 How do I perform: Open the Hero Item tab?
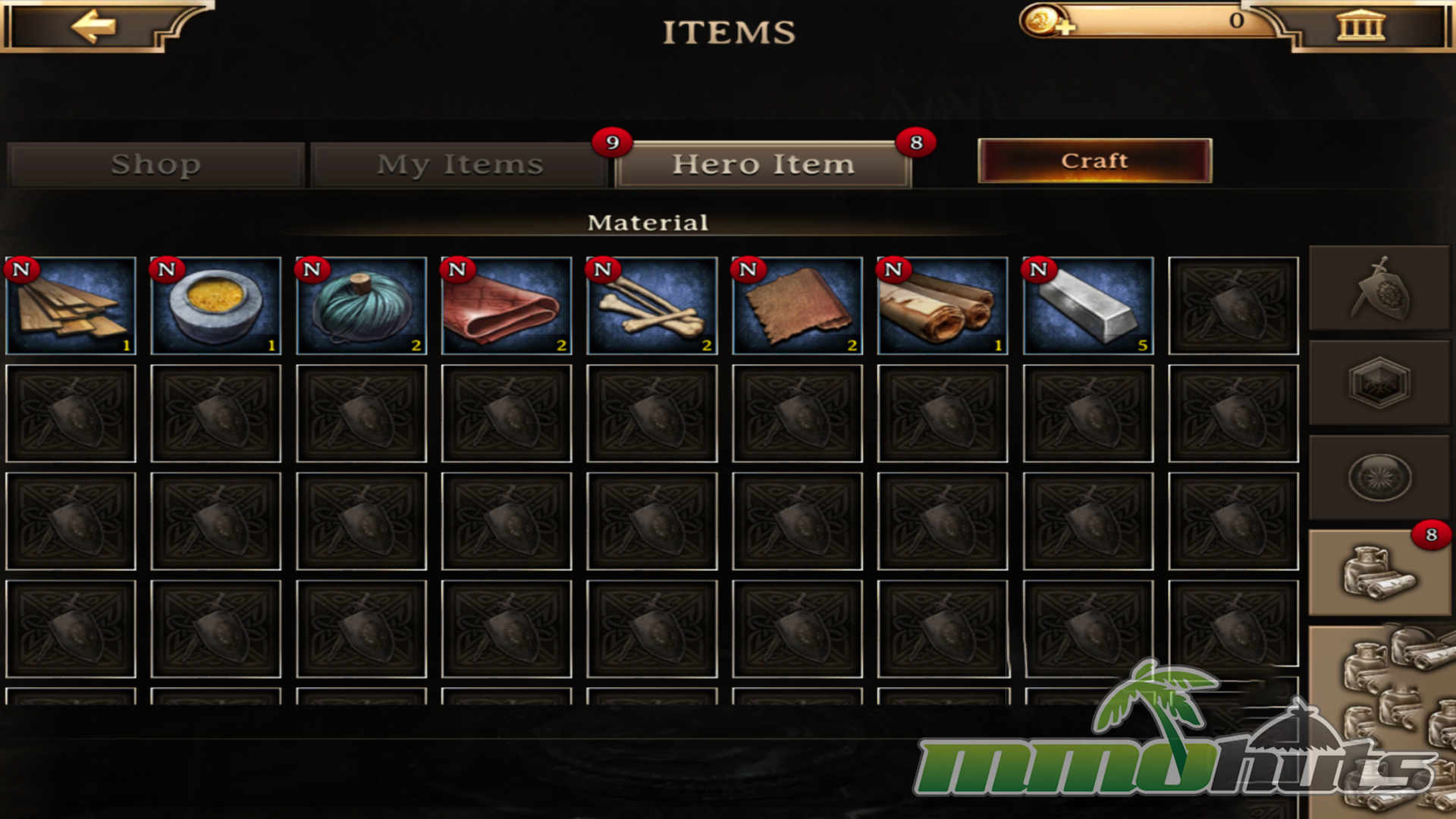[764, 165]
